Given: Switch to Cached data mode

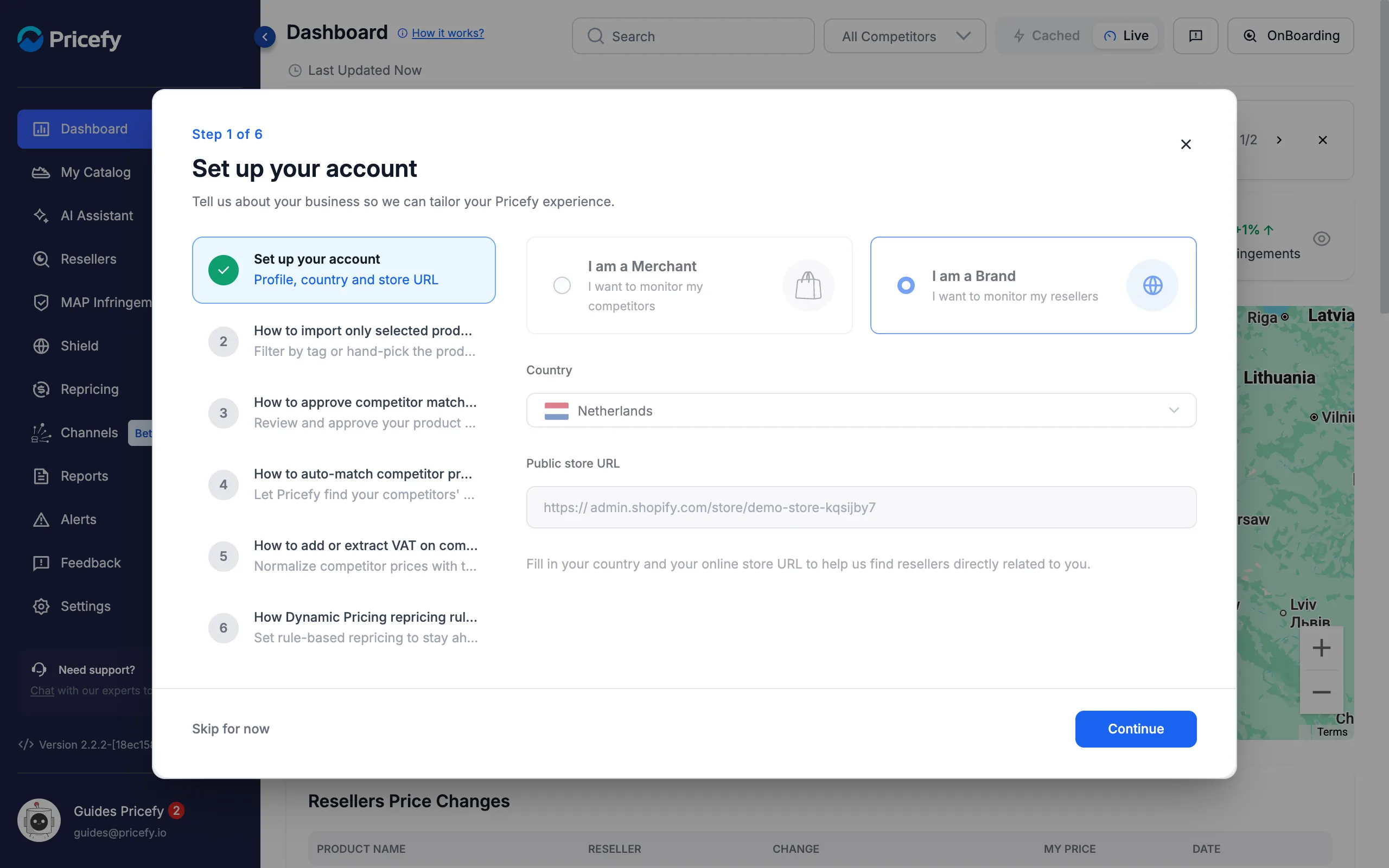Looking at the screenshot, I should [x=1046, y=36].
